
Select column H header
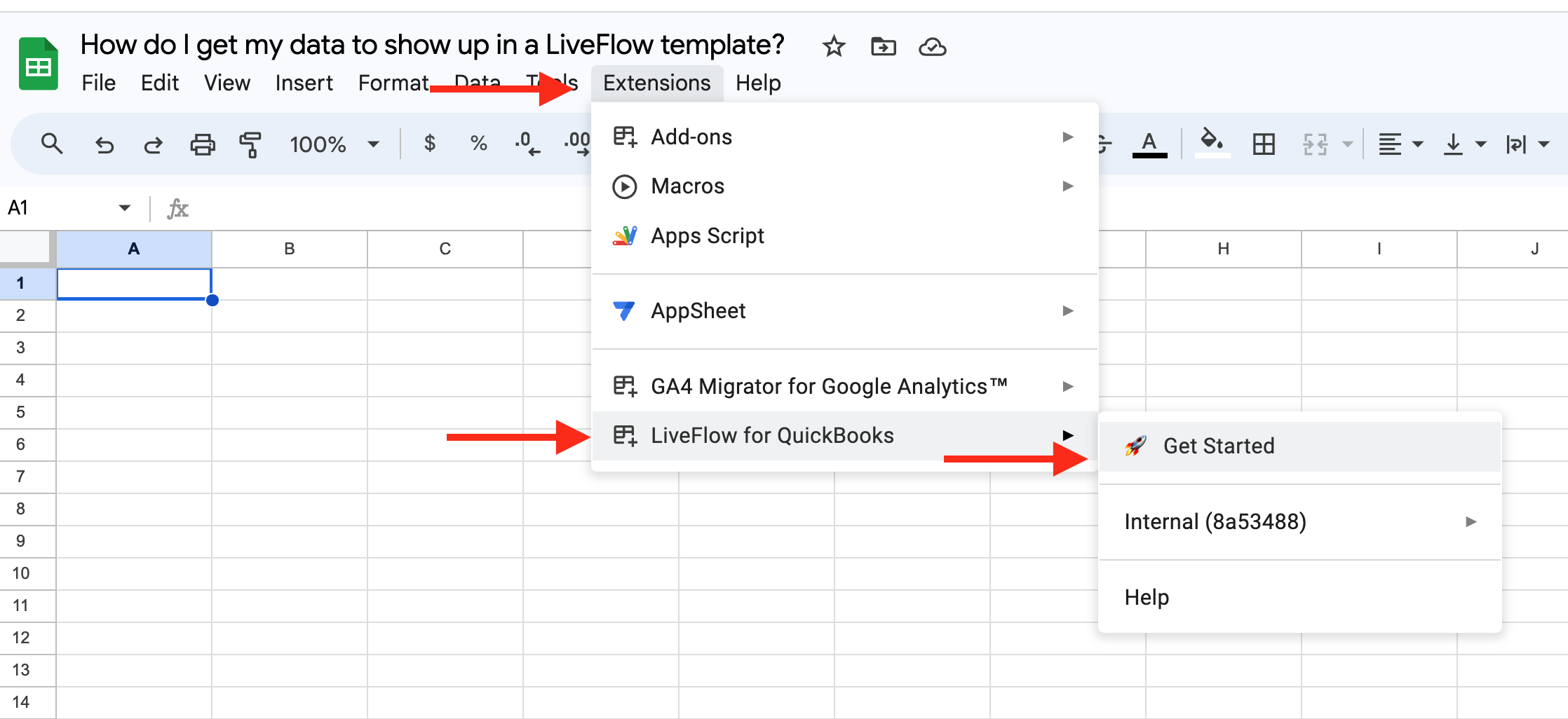[1224, 249]
